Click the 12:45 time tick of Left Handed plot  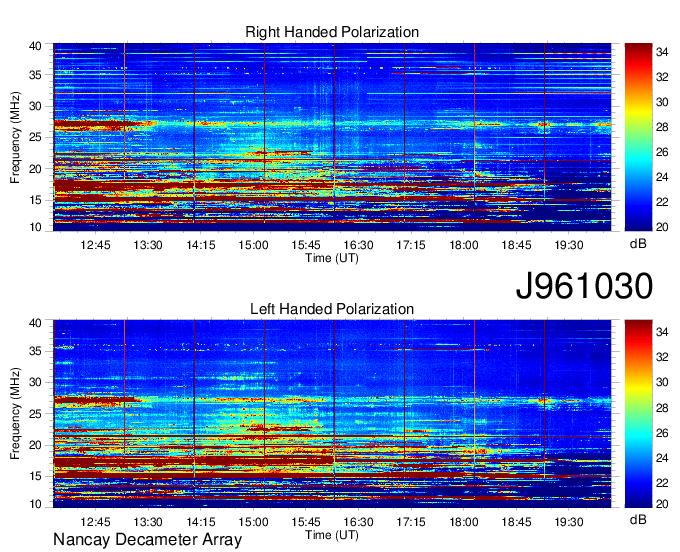pyautogui.click(x=95, y=522)
